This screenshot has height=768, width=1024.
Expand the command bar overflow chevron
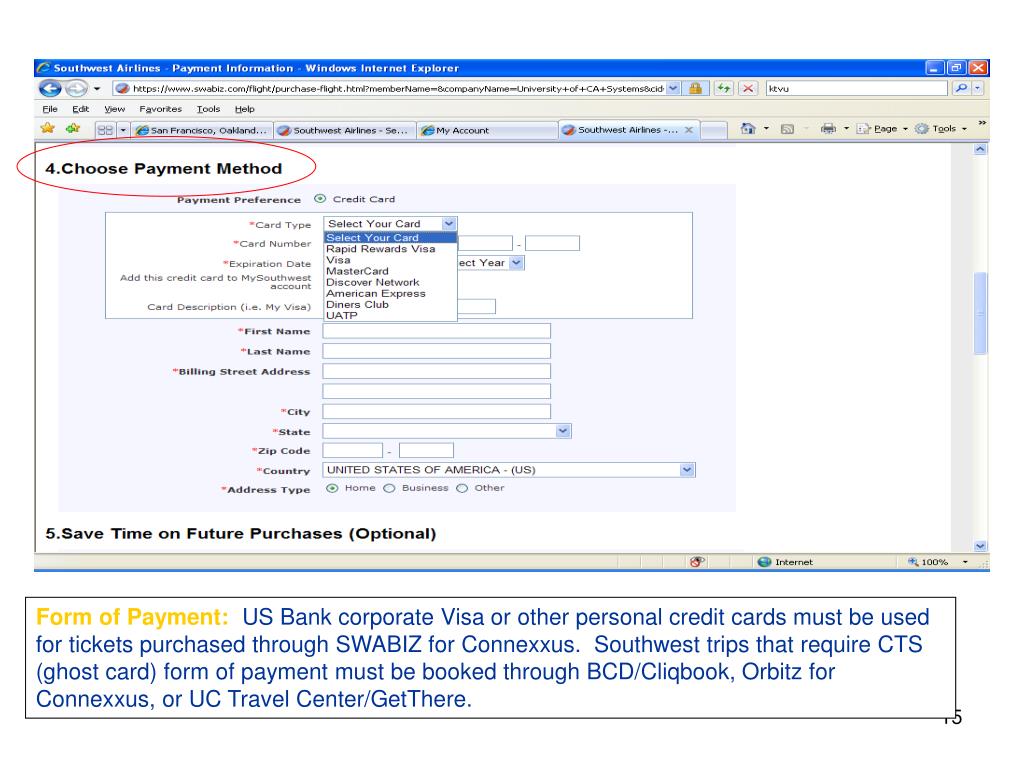(982, 123)
